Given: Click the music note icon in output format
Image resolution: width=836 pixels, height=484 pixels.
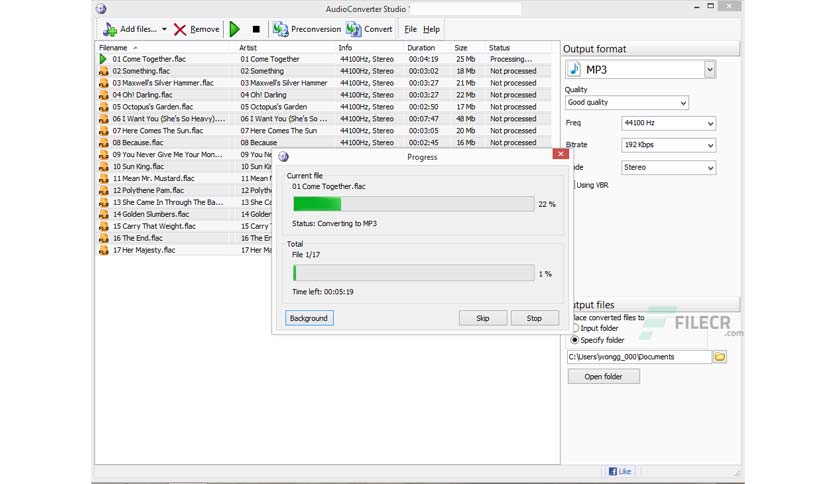Looking at the screenshot, I should pos(574,69).
